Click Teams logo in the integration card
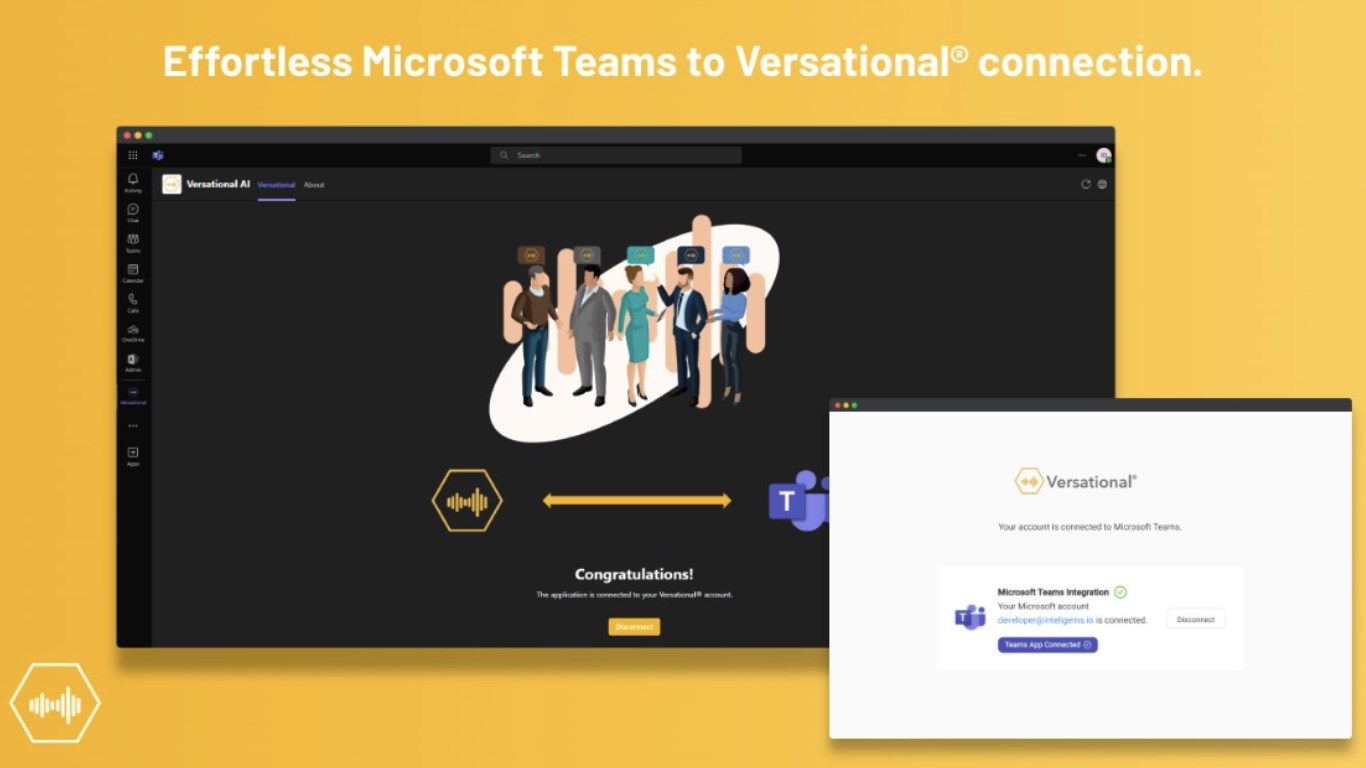The image size is (1366, 768). [x=970, y=617]
